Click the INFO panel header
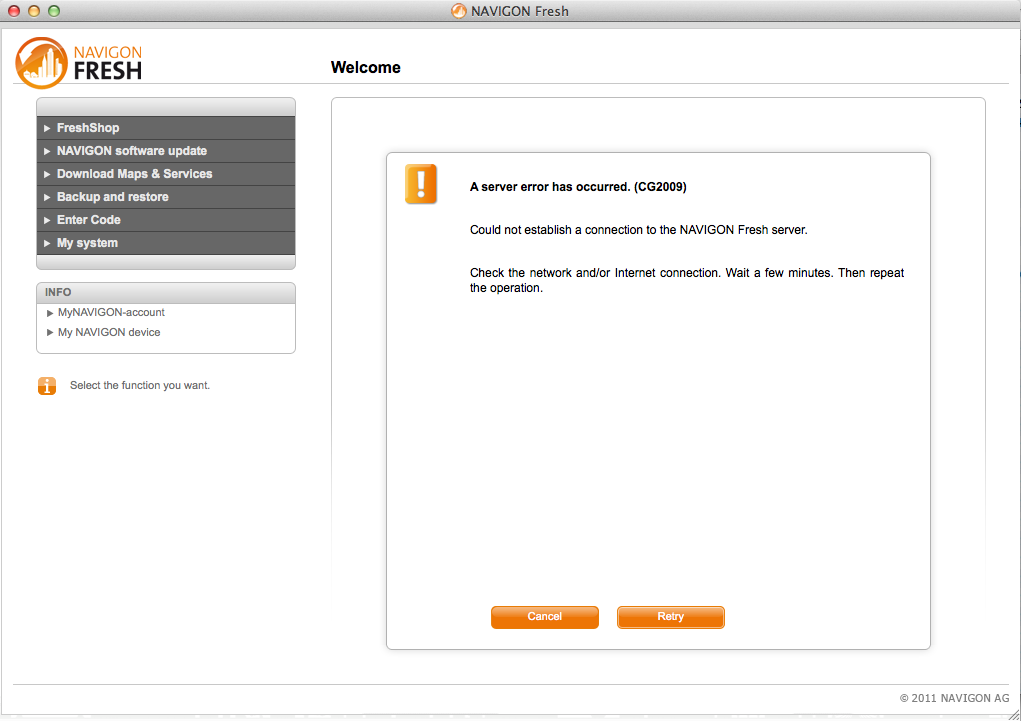1021x721 pixels. [166, 292]
